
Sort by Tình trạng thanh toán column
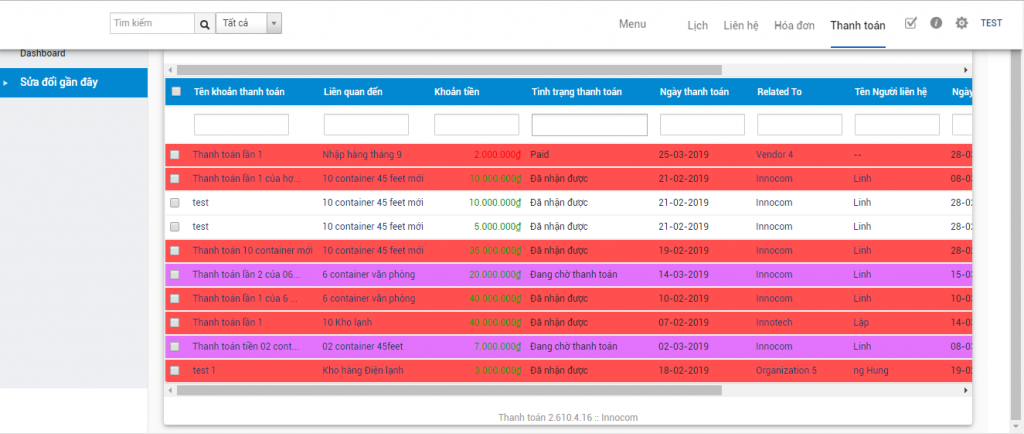[577, 92]
